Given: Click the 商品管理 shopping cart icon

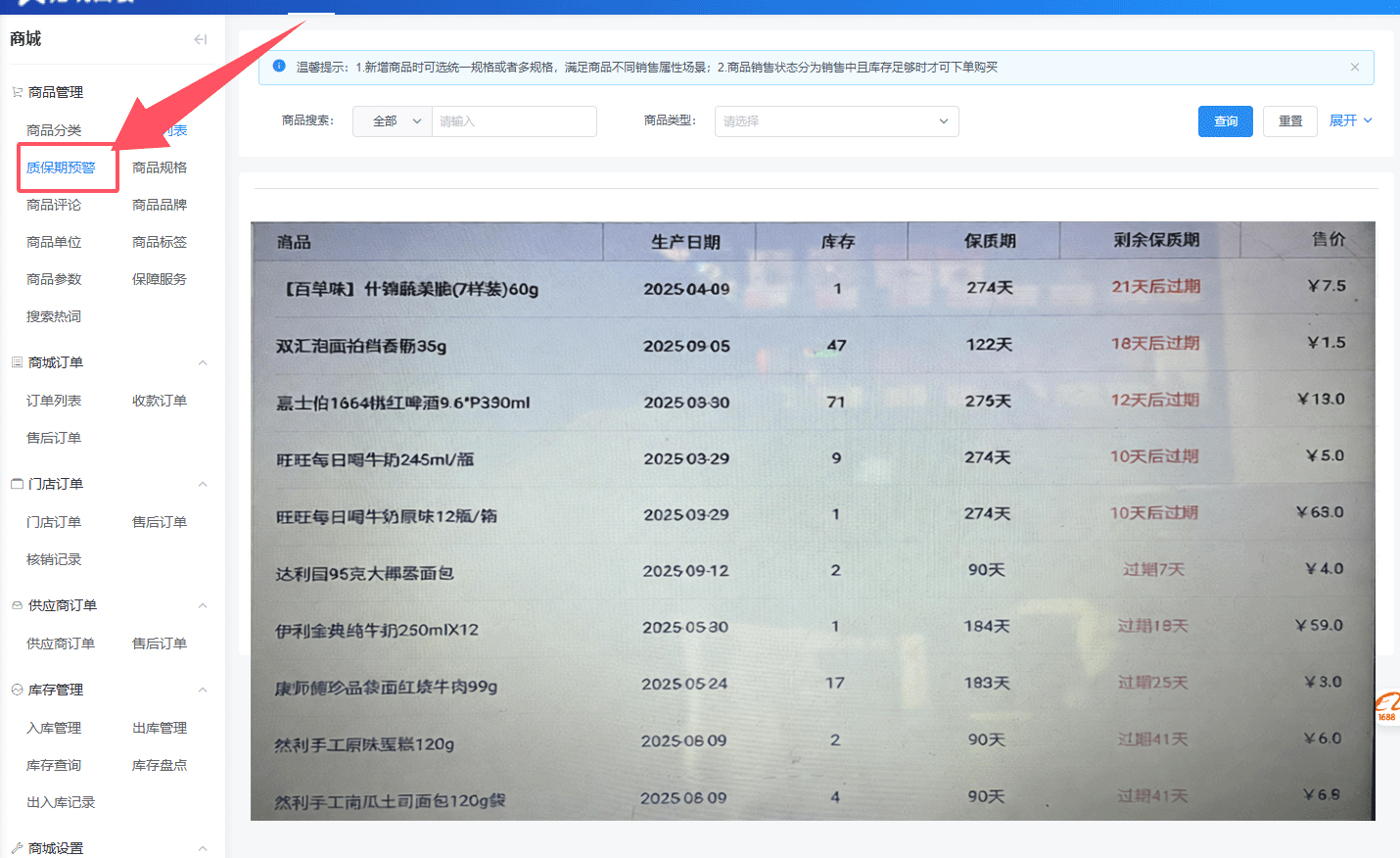Looking at the screenshot, I should pos(17,92).
